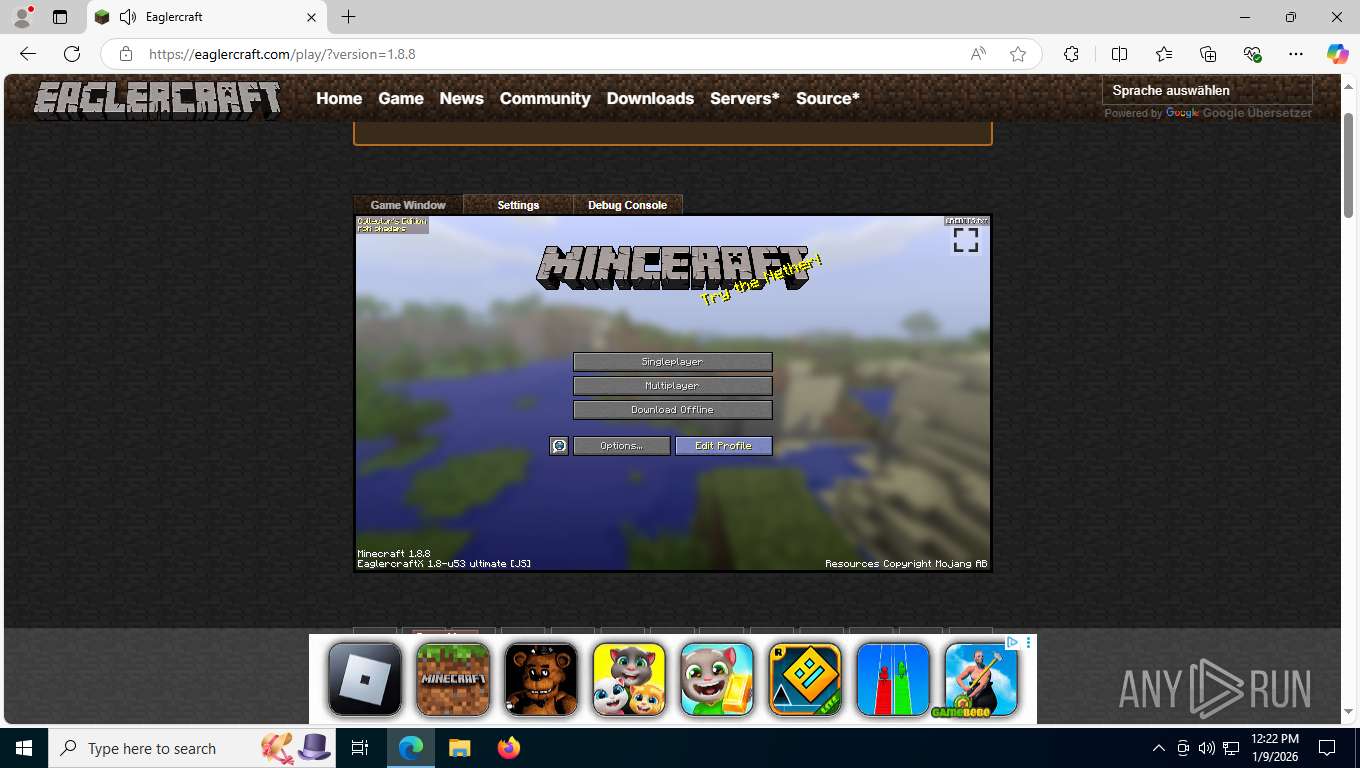Click the Eaglercraft logo link
This screenshot has width=1360, height=768.
[x=157, y=100]
